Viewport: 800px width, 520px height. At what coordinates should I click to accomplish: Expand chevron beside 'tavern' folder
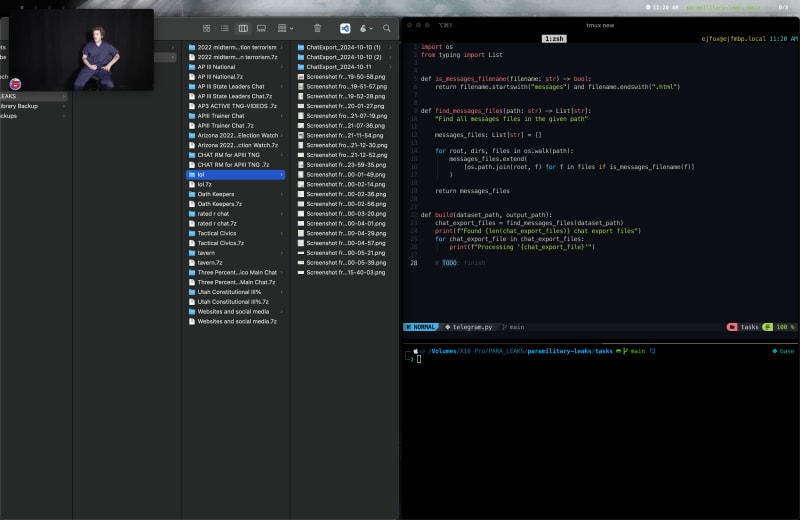click(x=282, y=253)
